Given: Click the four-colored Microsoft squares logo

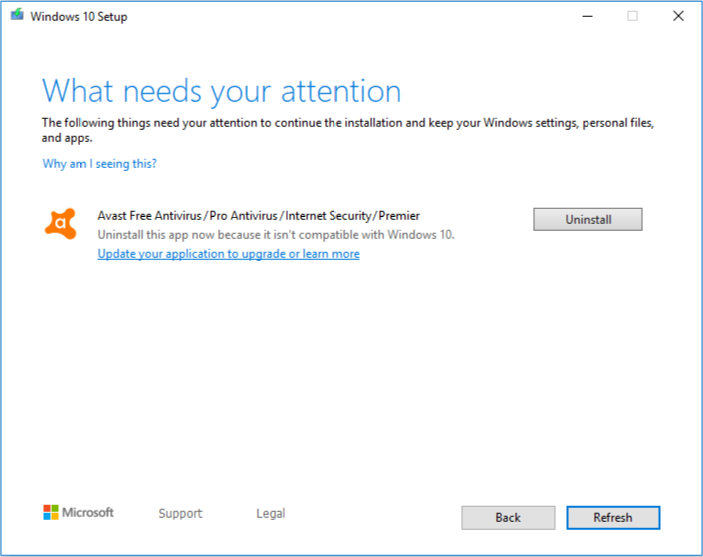Looking at the screenshot, I should point(51,512).
